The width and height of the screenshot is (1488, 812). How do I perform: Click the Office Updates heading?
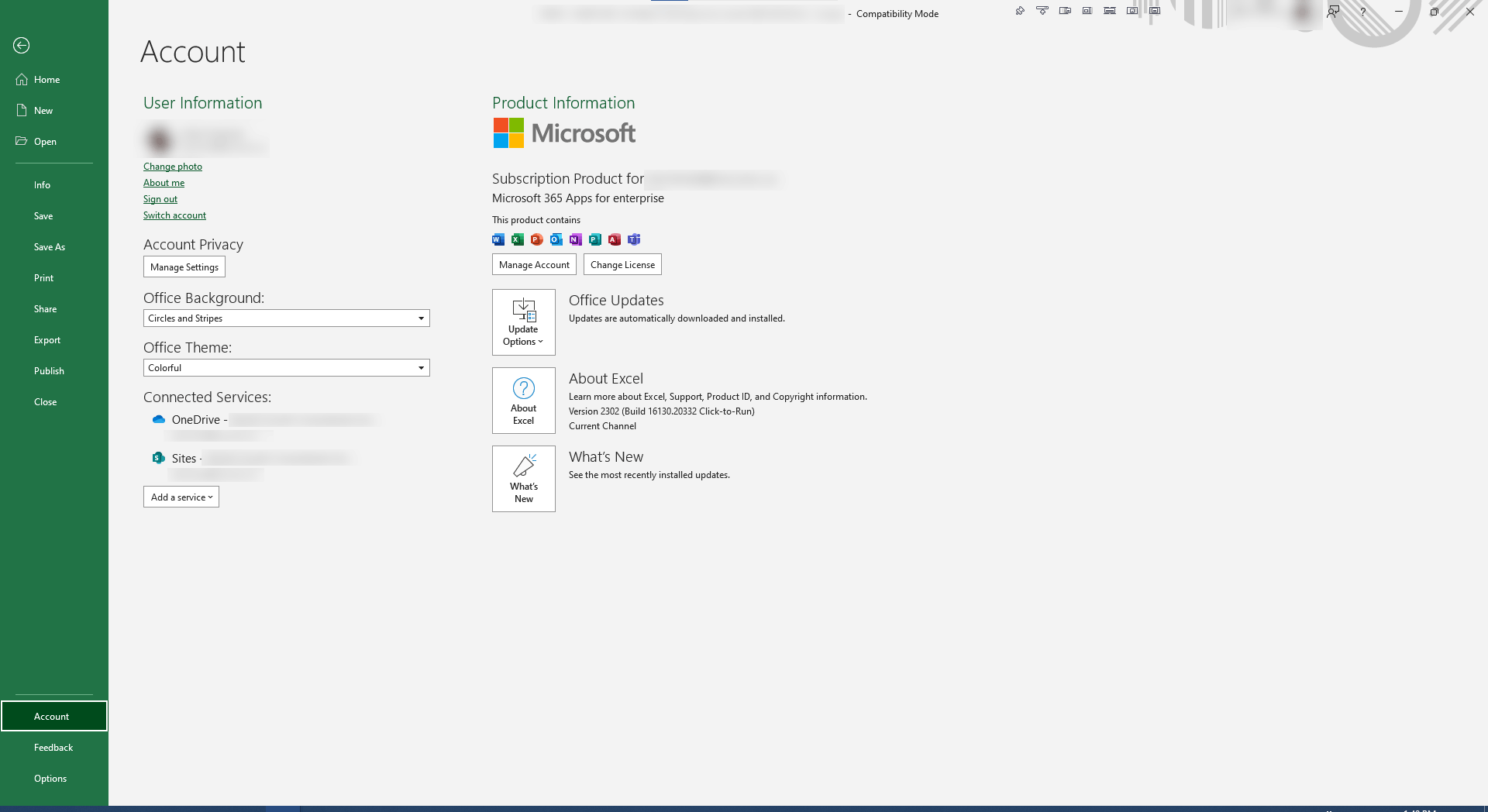616,301
